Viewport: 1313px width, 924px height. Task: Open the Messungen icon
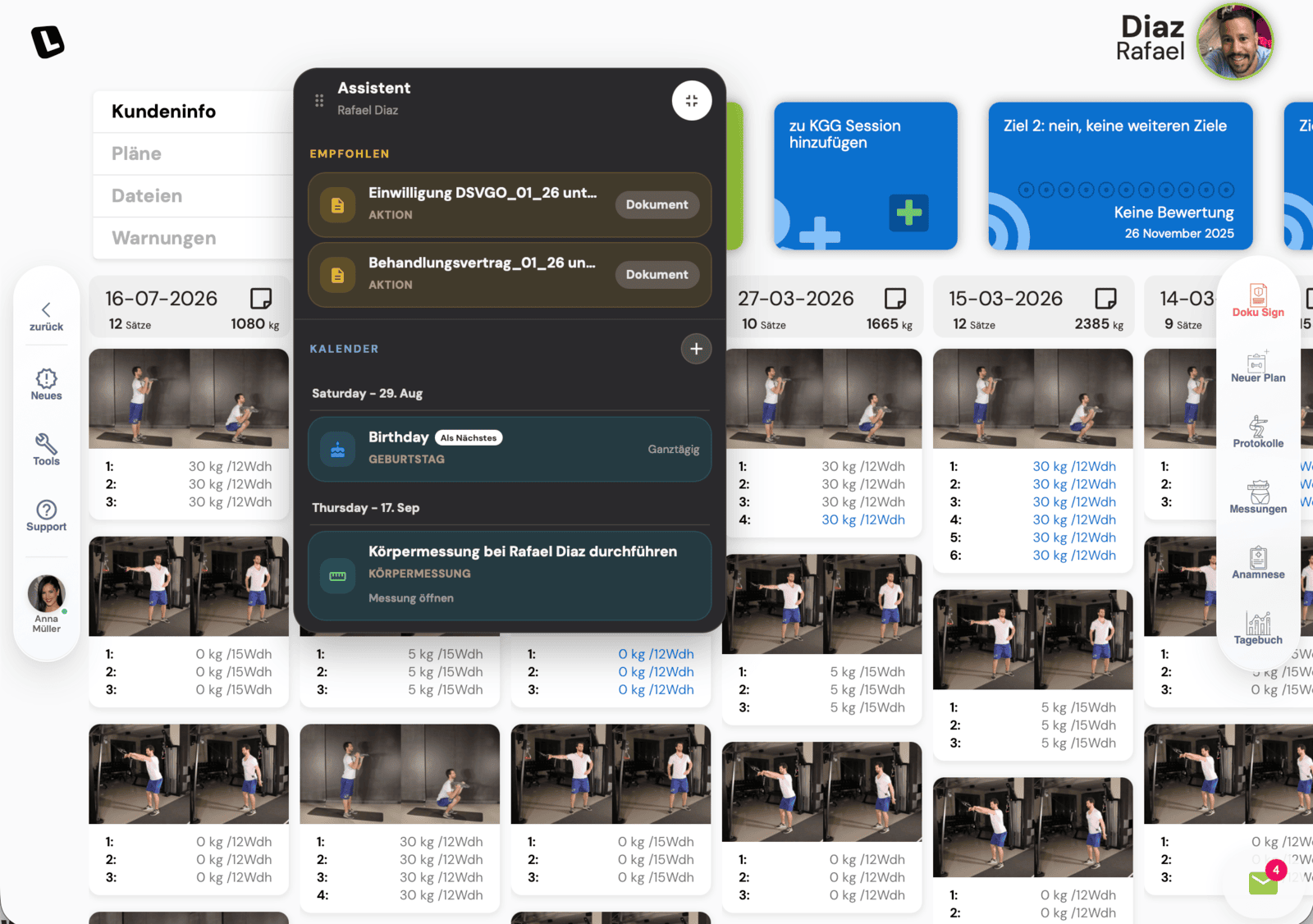click(x=1258, y=497)
